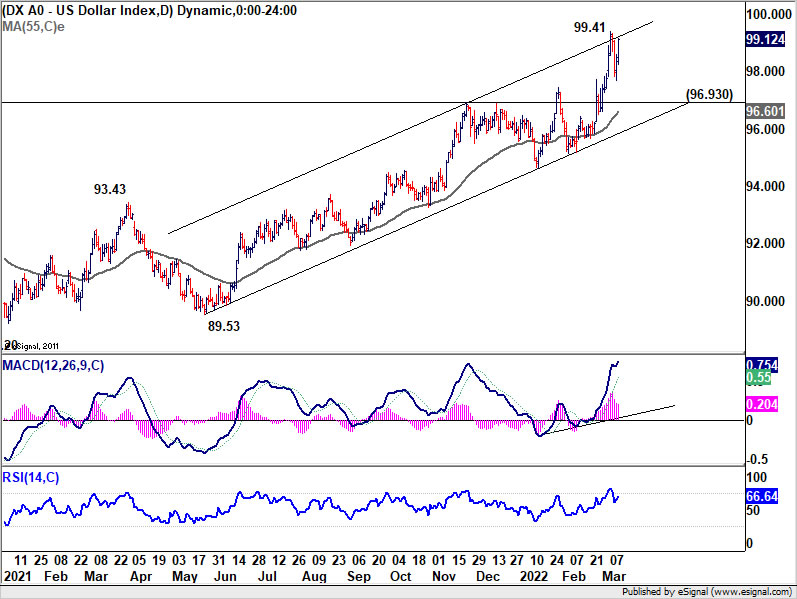Select the MACD value tag 0.754
The width and height of the screenshot is (797, 599).
[x=761, y=365]
